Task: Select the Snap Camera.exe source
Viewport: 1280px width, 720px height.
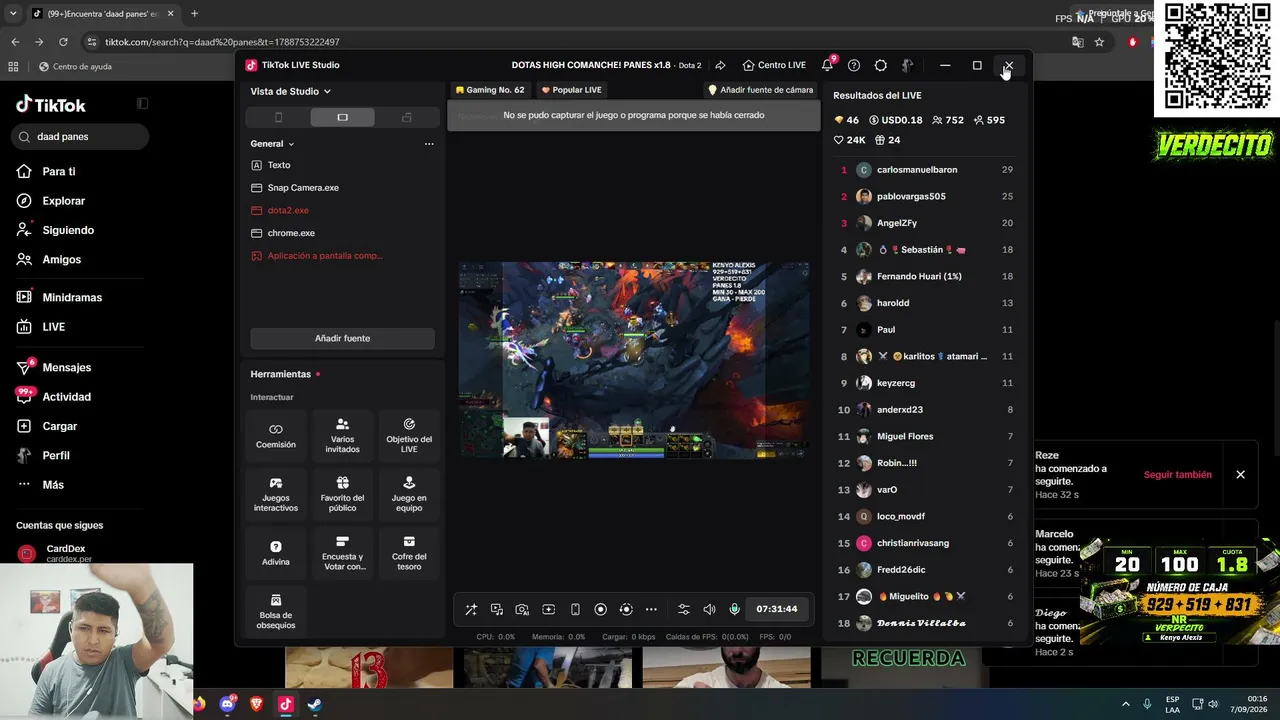Action: 342,188
